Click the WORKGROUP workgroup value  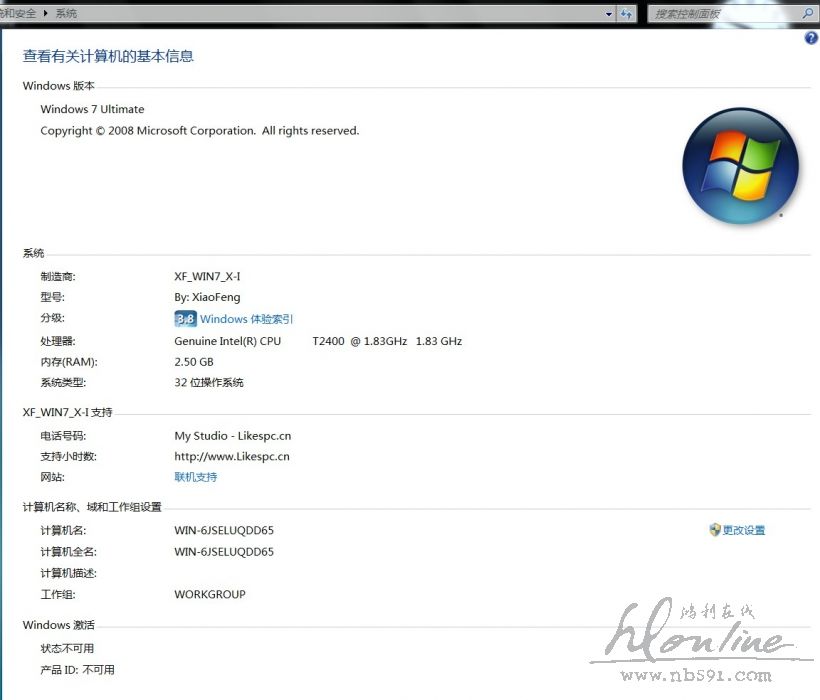click(x=209, y=594)
